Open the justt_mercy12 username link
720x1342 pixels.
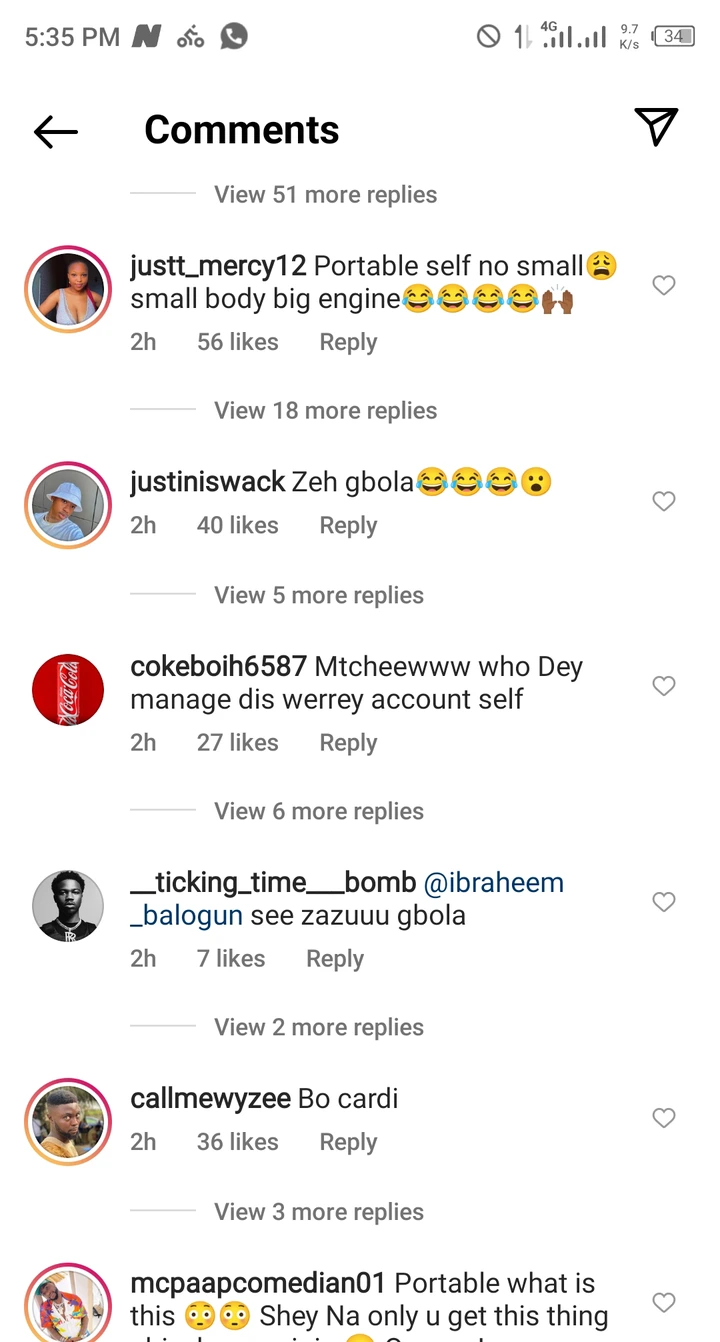(x=218, y=266)
